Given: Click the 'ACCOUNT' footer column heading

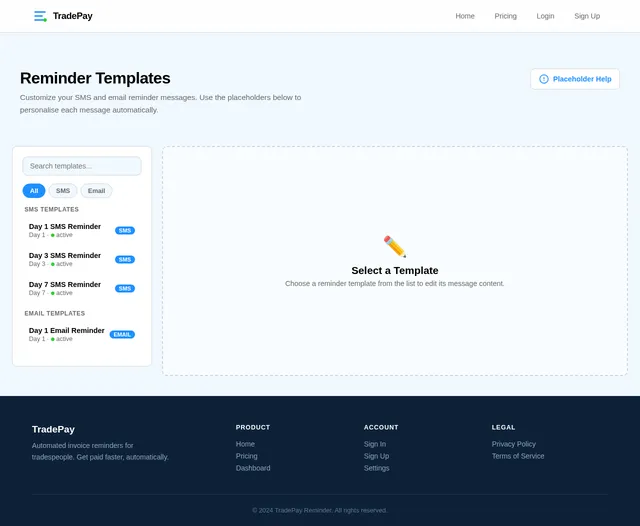Looking at the screenshot, I should (x=381, y=427).
